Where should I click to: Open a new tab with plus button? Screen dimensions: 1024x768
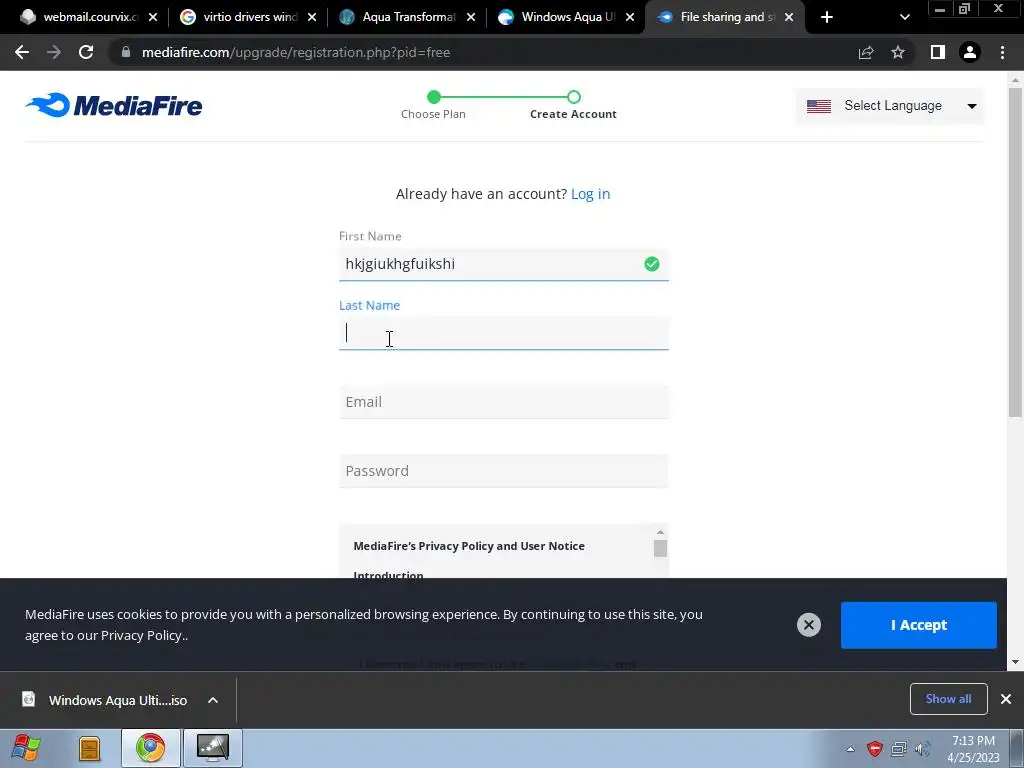[x=827, y=17]
